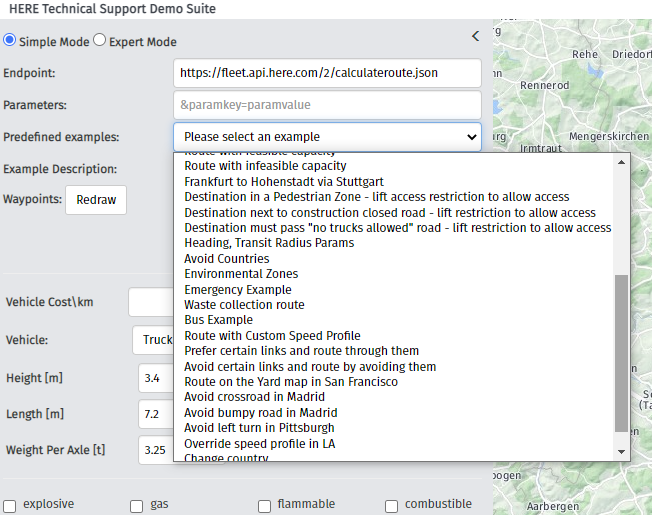Viewport: 652px width, 515px height.
Task: Choose Destination in a Pedestrian Zone example
Action: tap(377, 197)
